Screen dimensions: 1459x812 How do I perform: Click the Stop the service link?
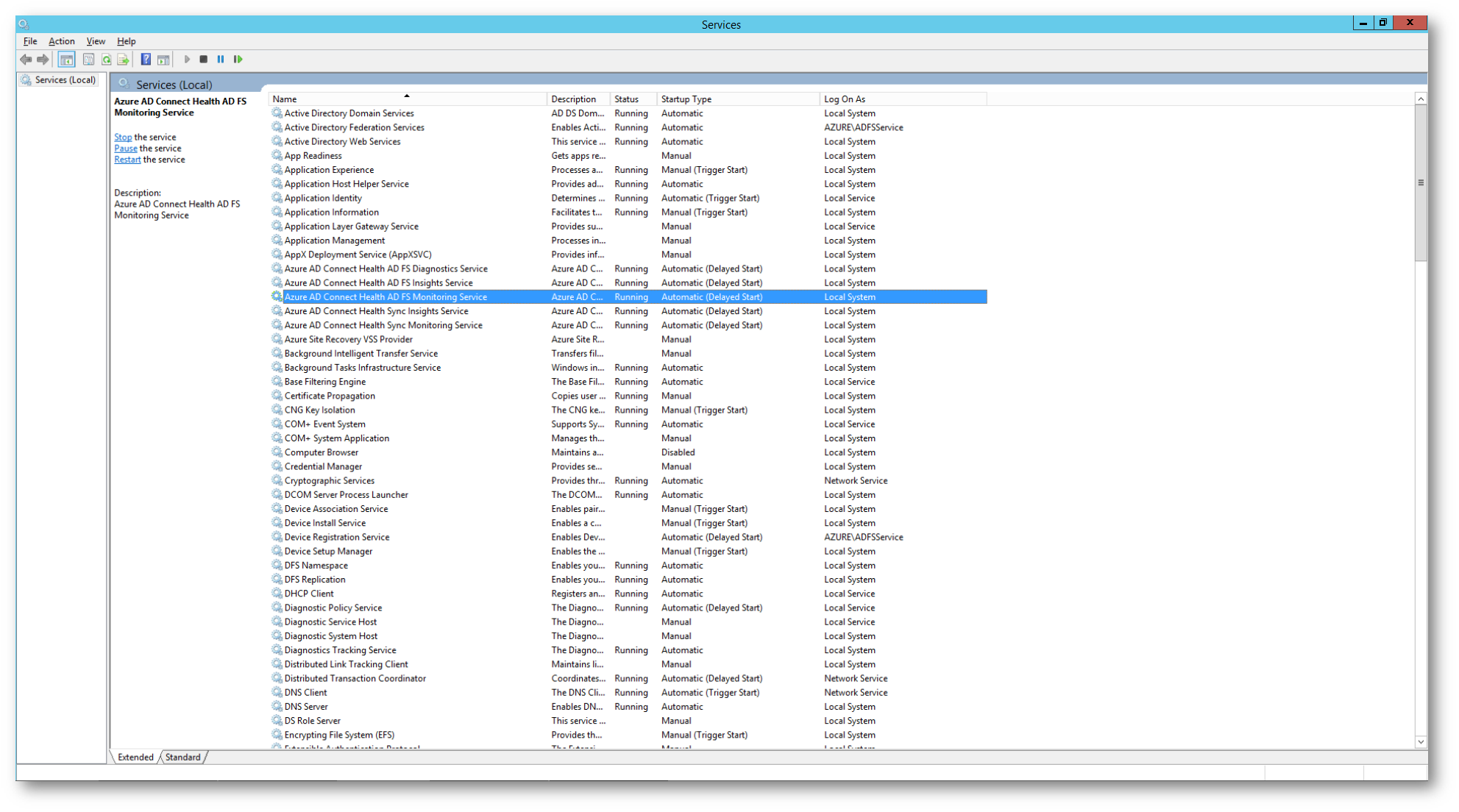click(x=123, y=137)
